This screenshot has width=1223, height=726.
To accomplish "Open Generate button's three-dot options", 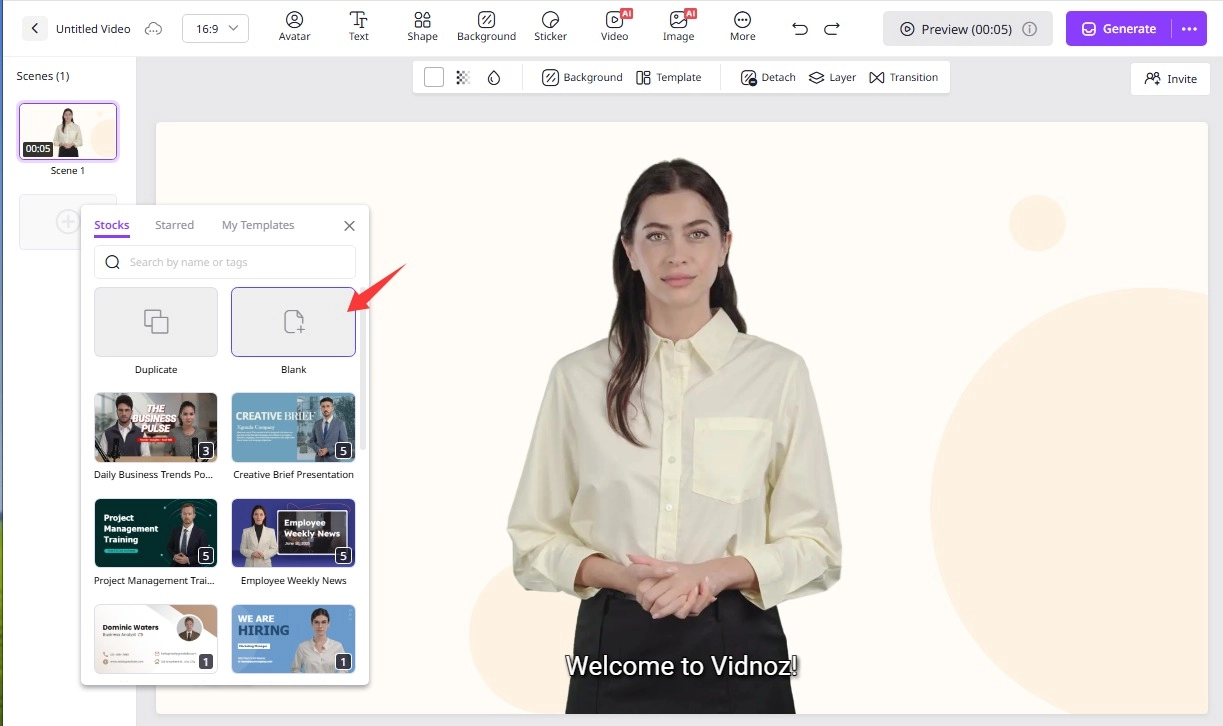I will pyautogui.click(x=1189, y=29).
